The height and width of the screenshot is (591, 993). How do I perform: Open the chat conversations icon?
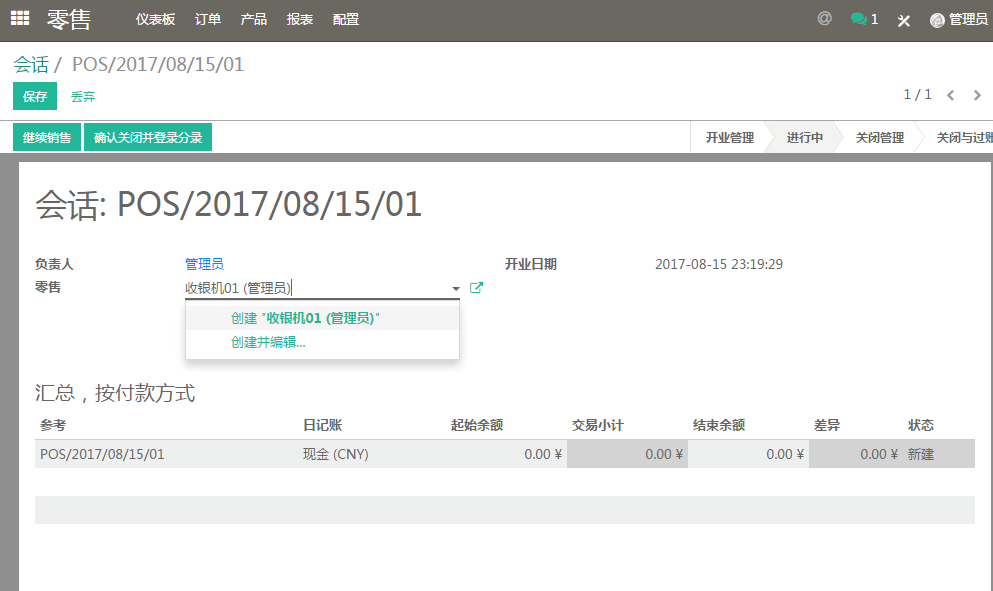point(863,19)
